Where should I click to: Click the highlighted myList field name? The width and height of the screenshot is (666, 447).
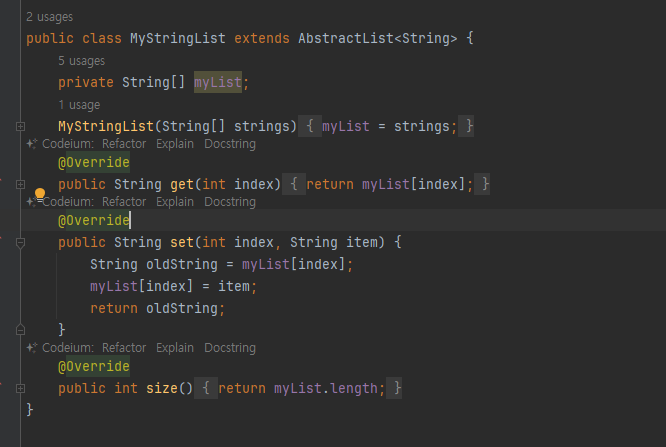coord(217,82)
